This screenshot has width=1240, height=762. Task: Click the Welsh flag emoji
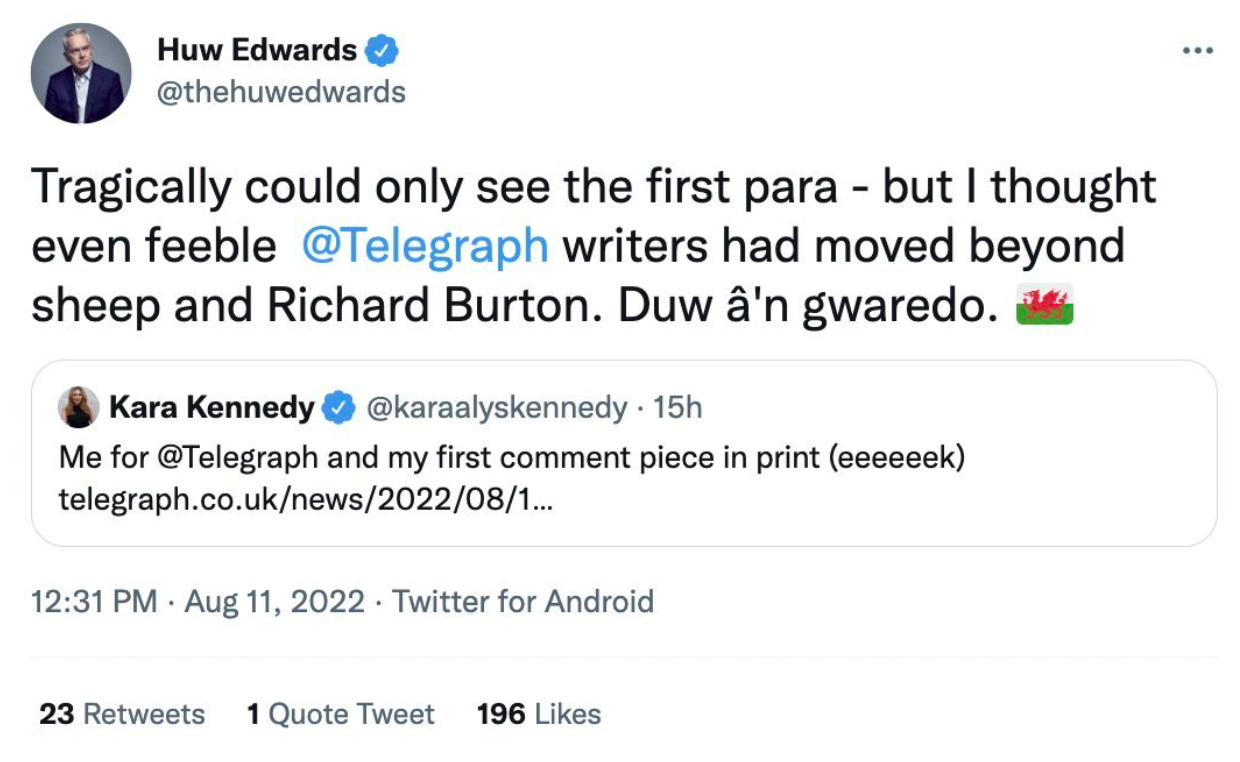[1044, 306]
